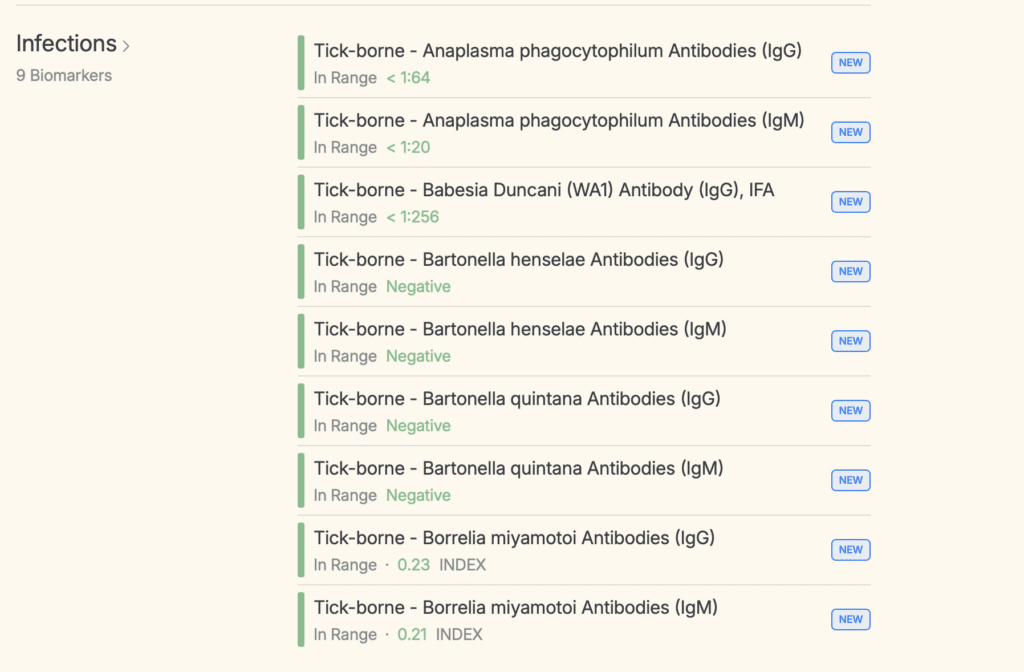Open the Infections heading link
Screen dimensions: 1024x672
tap(66, 44)
